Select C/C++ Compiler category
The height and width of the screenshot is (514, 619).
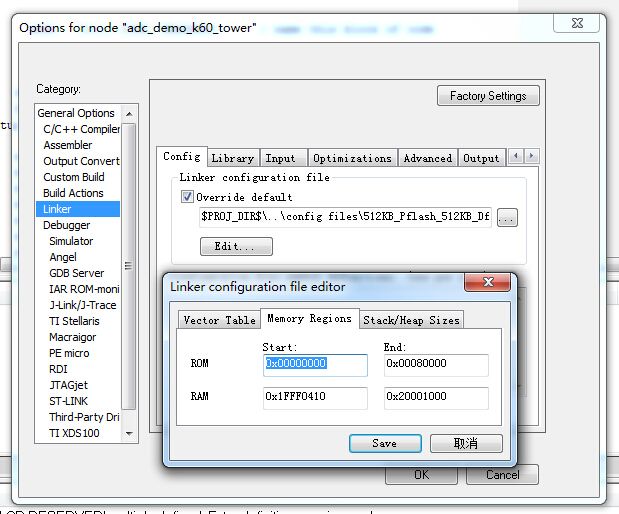click(x=81, y=129)
